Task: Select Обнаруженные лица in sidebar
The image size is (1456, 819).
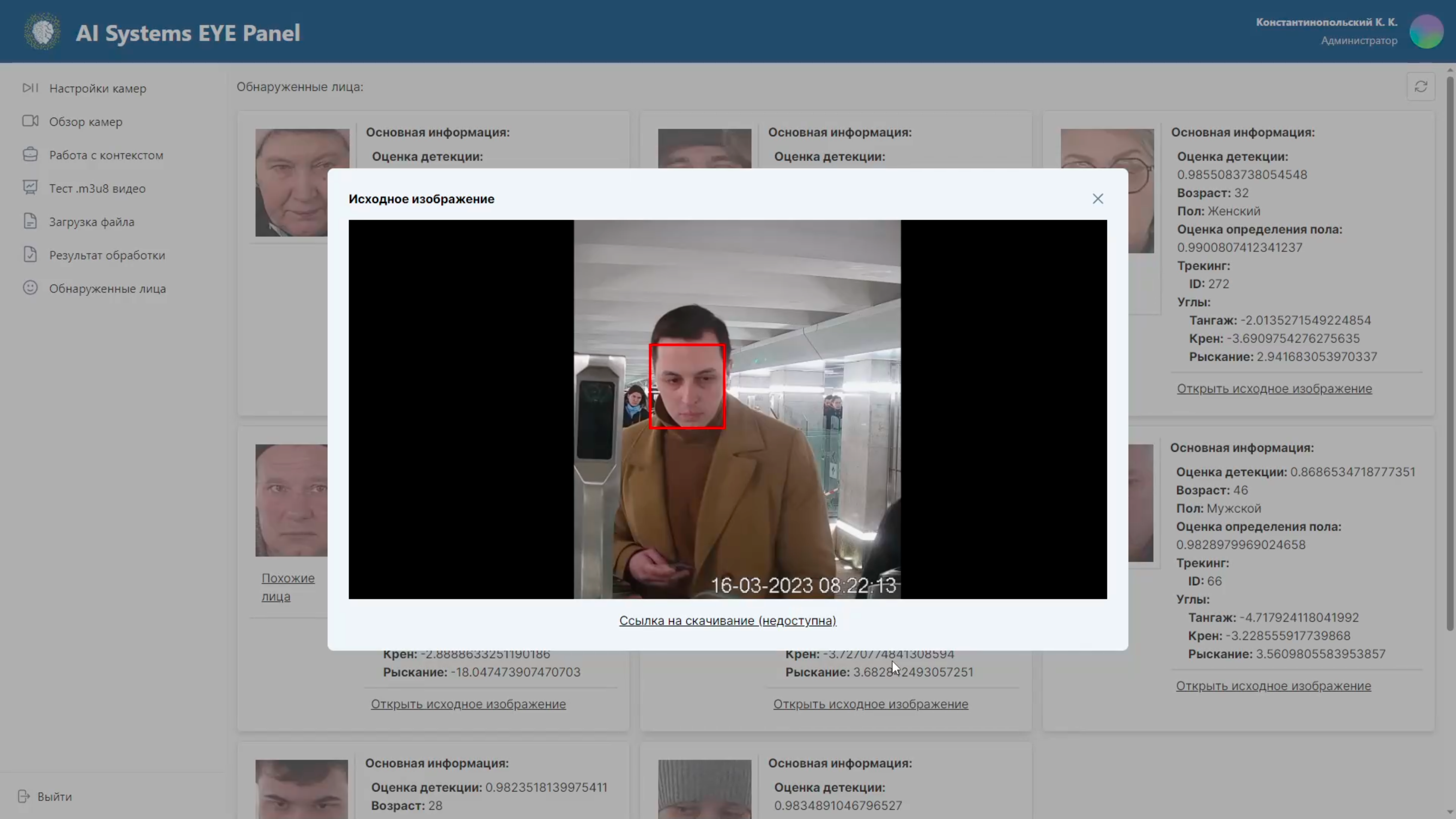Action: [107, 288]
